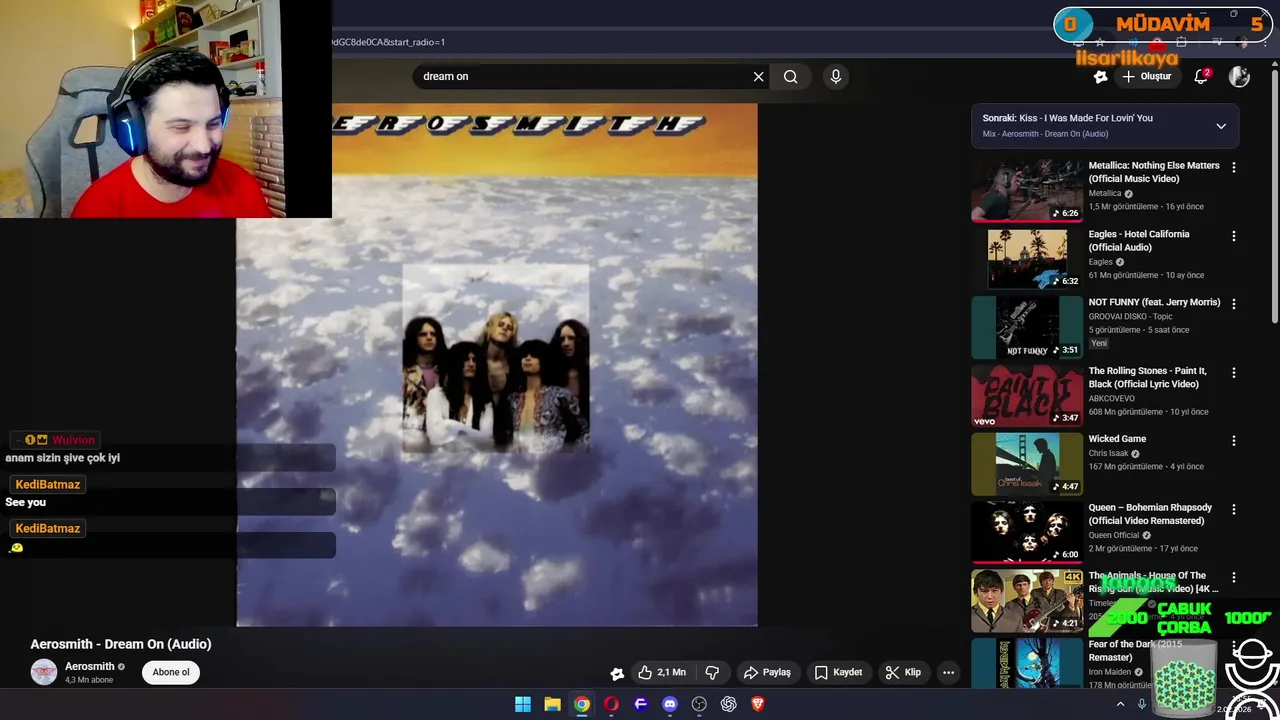Open The Animals House Of The Rising Sun thumbnail

1027,600
